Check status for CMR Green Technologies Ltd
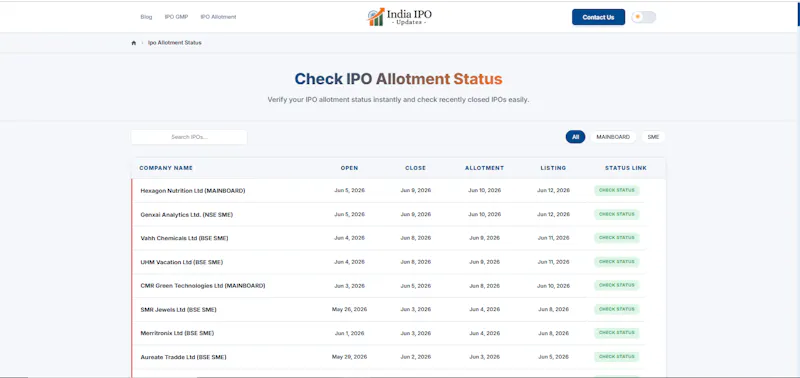The height and width of the screenshot is (378, 800). 617,285
